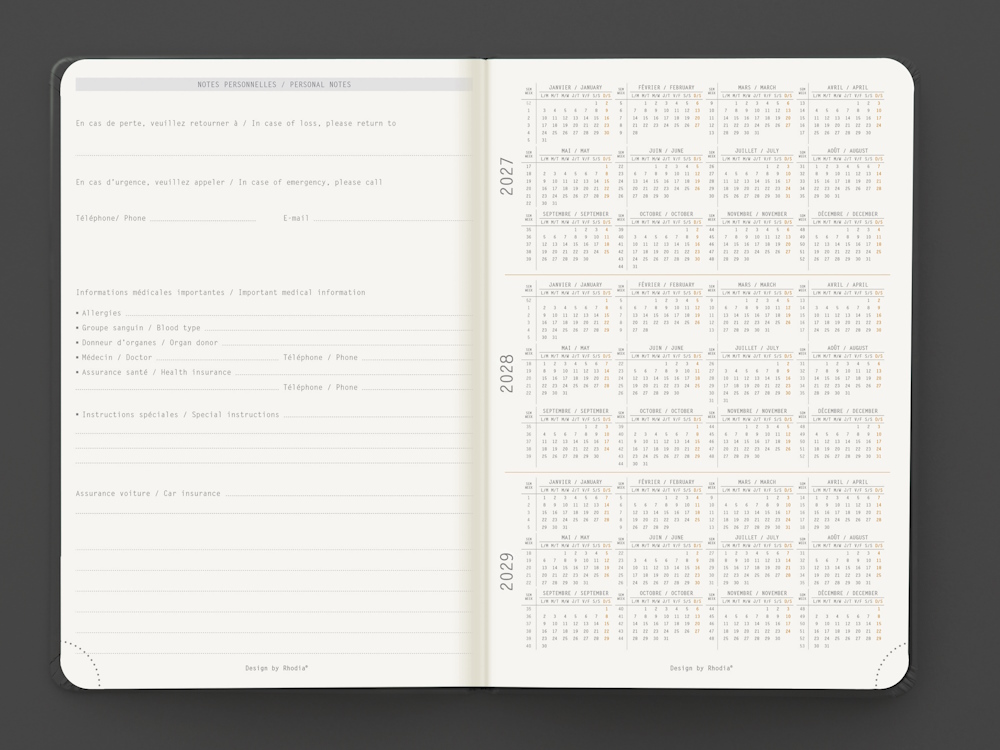Click "Téléphone / Phone" on the Doctor row
The image size is (1000, 750).
pos(320,357)
